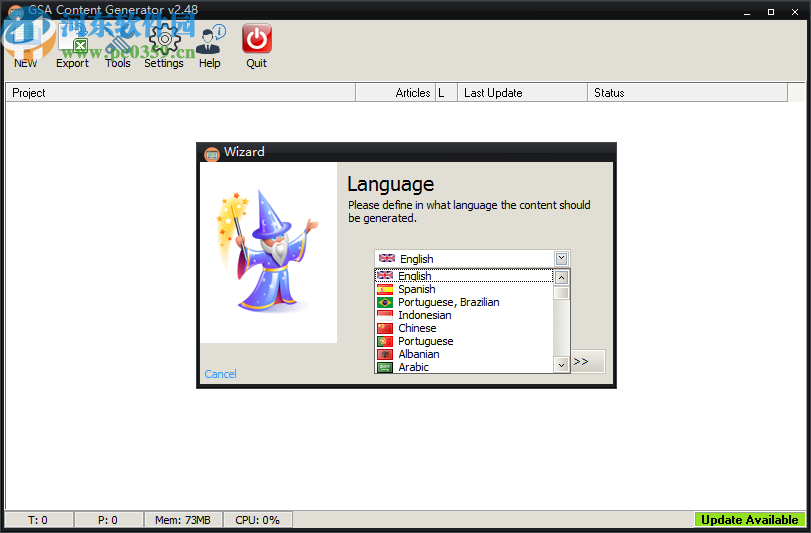811x533 pixels.
Task: Select Albanian in the language list
Action: [464, 354]
